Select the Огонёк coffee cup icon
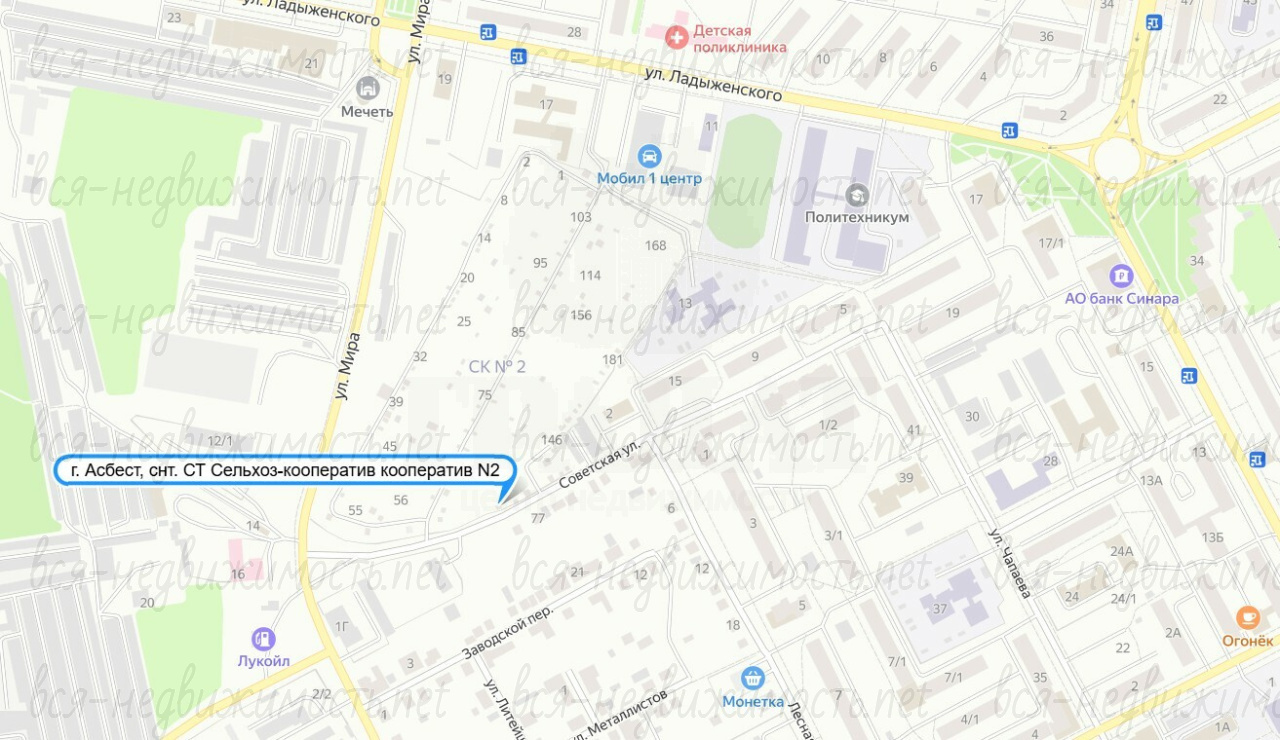This screenshot has height=740, width=1280. coord(1247,617)
